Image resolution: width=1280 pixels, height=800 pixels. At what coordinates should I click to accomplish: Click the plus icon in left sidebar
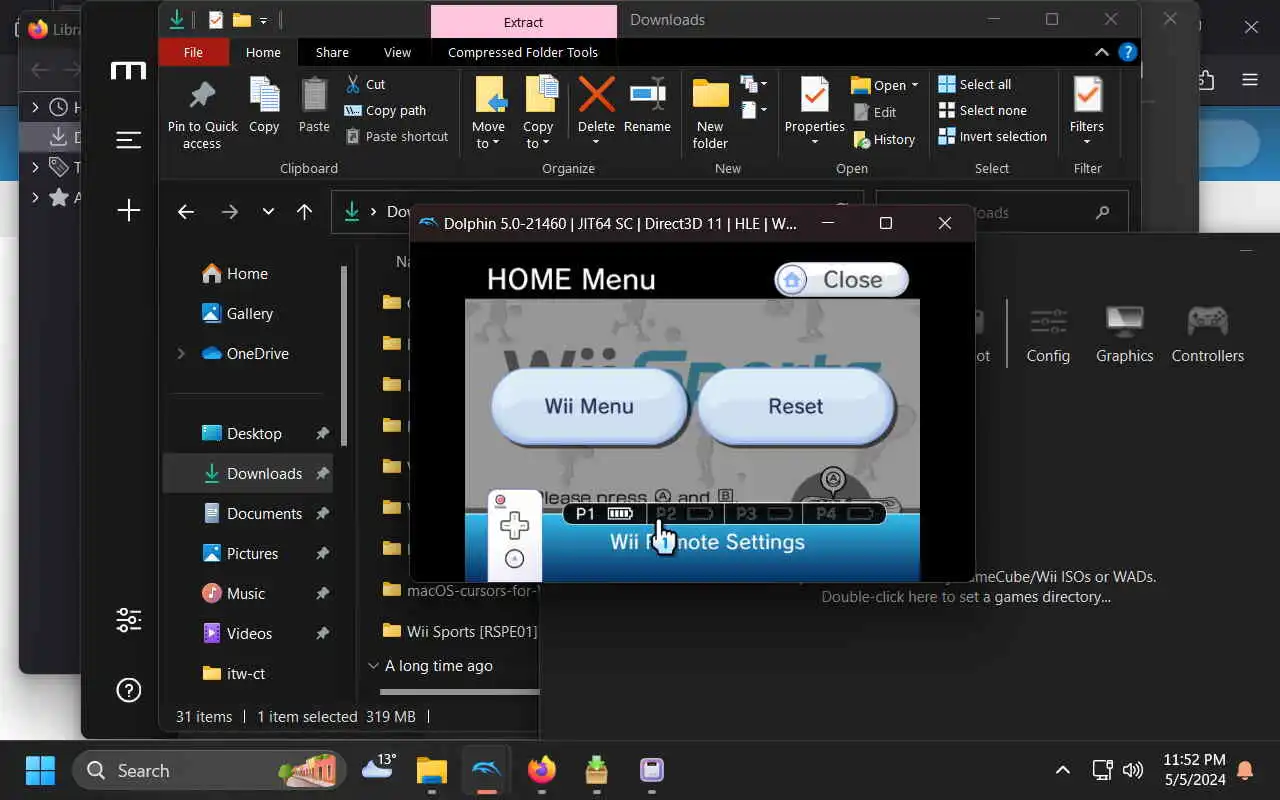coord(128,210)
